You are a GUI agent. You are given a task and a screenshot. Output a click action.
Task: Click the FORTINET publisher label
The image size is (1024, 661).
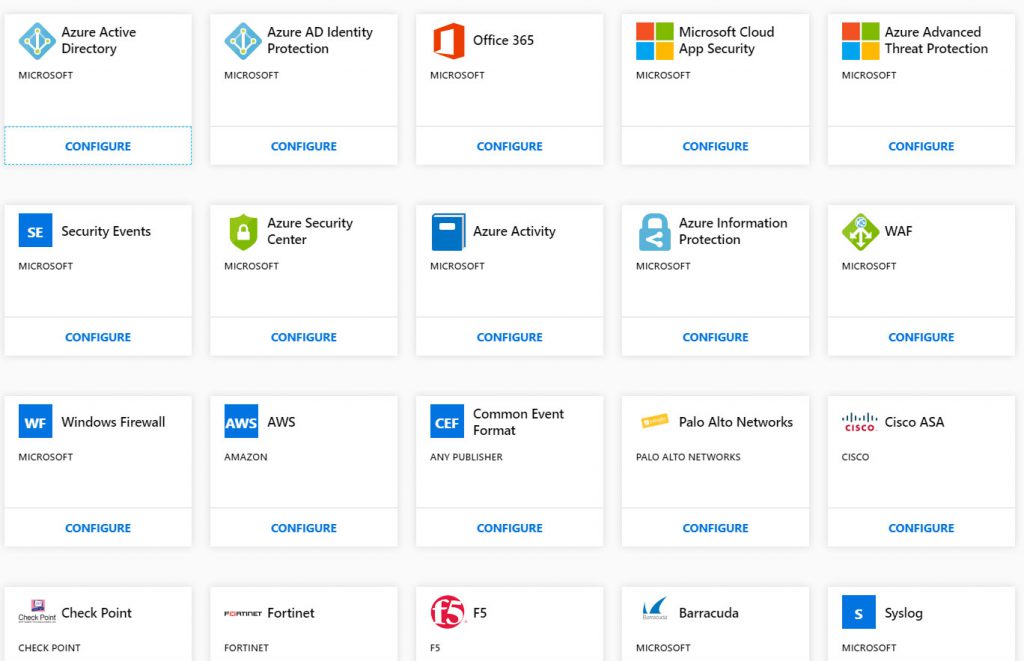point(246,648)
